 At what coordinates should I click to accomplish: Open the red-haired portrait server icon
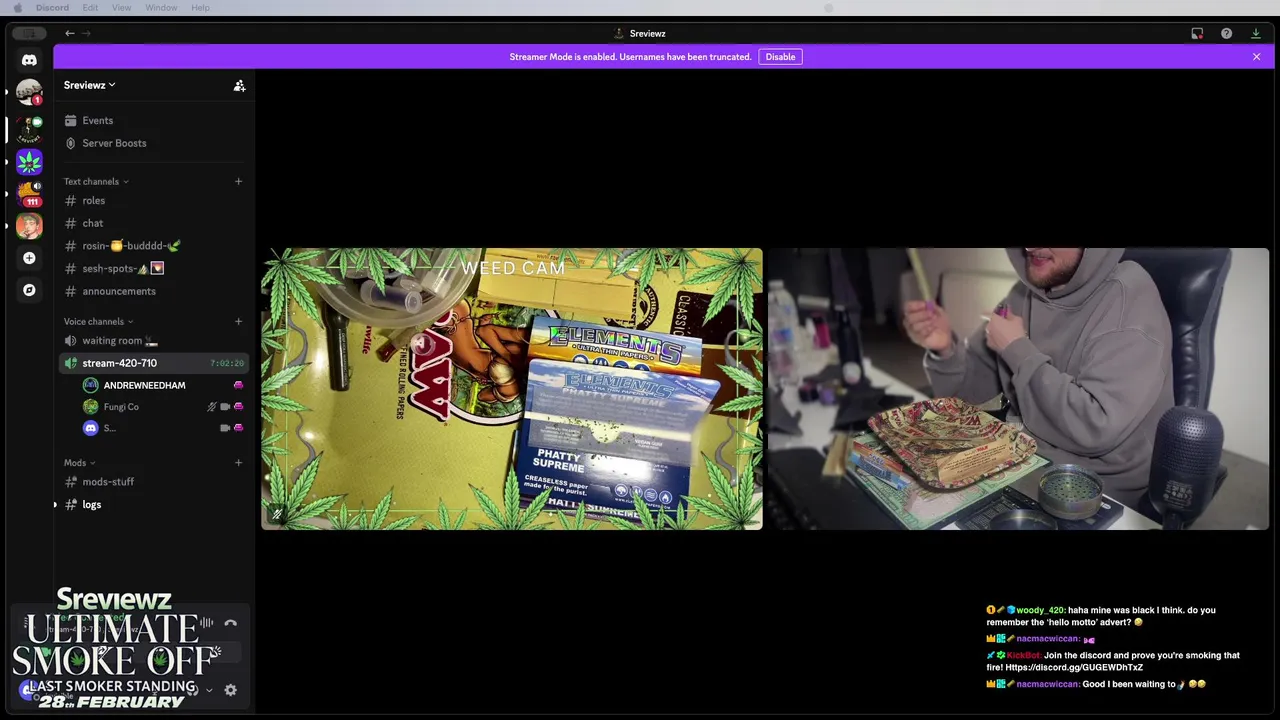pos(29,226)
